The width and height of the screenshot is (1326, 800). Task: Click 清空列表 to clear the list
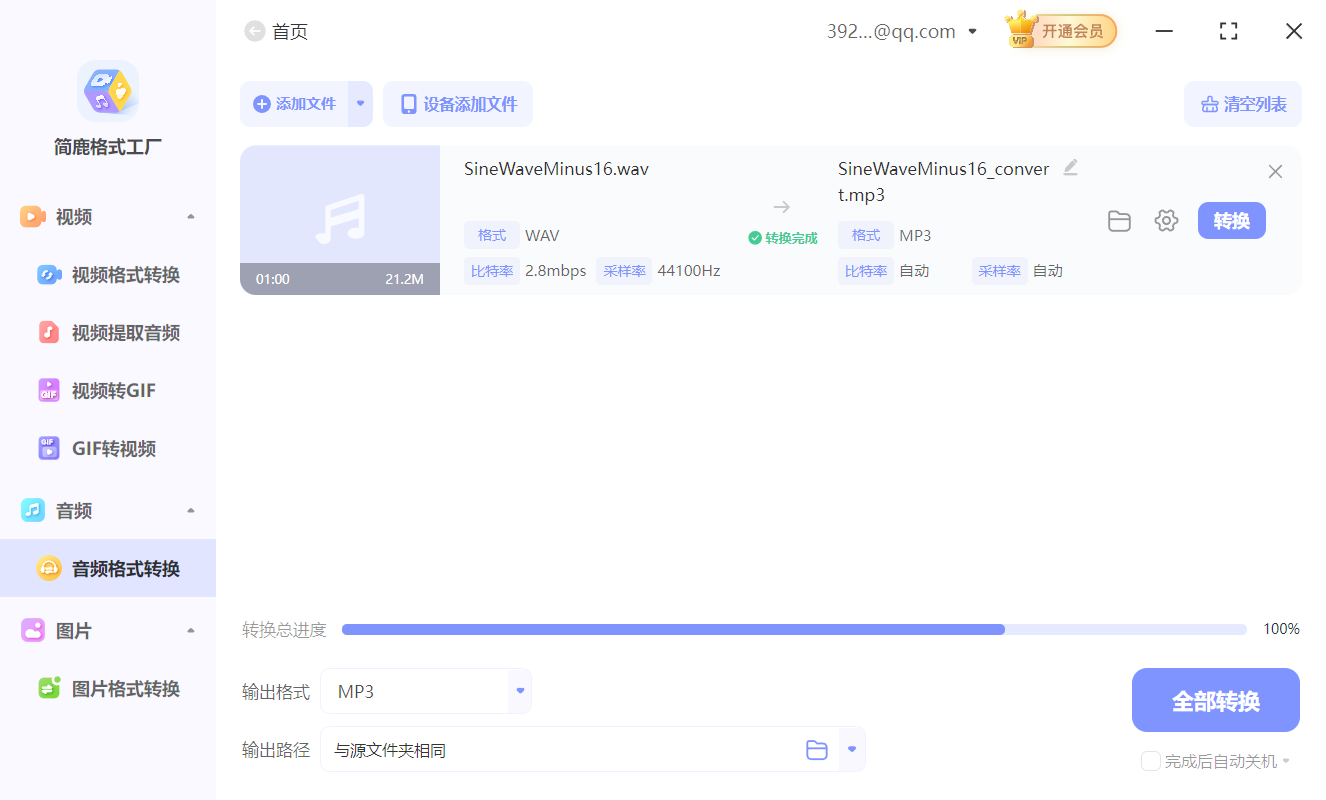tap(1242, 103)
